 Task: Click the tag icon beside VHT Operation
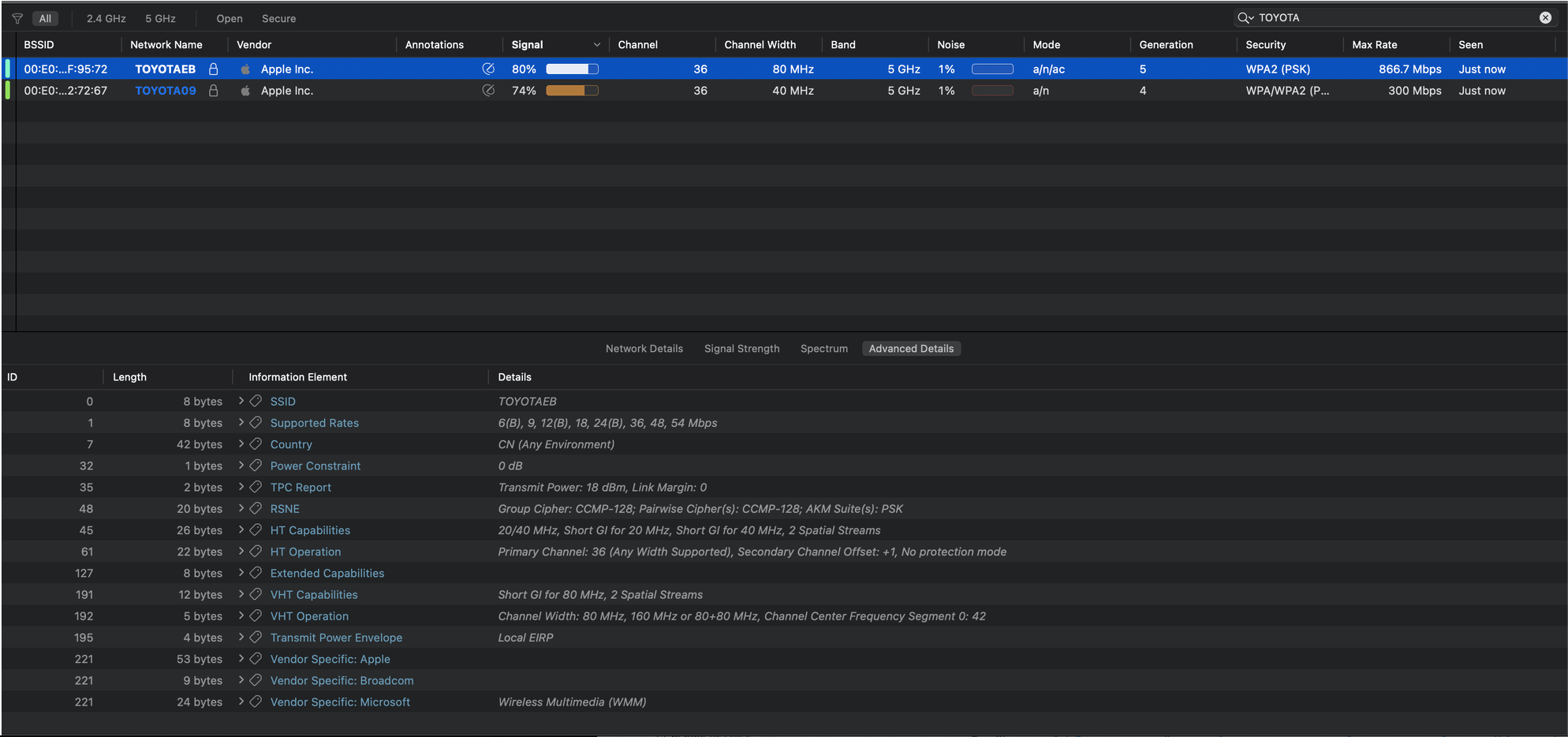point(256,615)
